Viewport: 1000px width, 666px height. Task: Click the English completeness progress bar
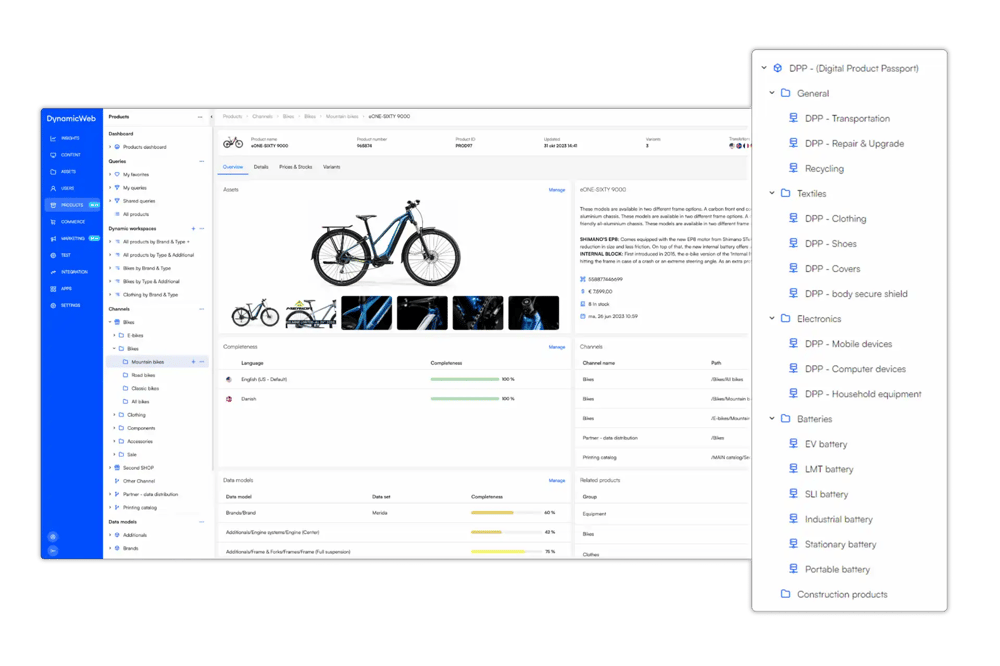(x=464, y=380)
